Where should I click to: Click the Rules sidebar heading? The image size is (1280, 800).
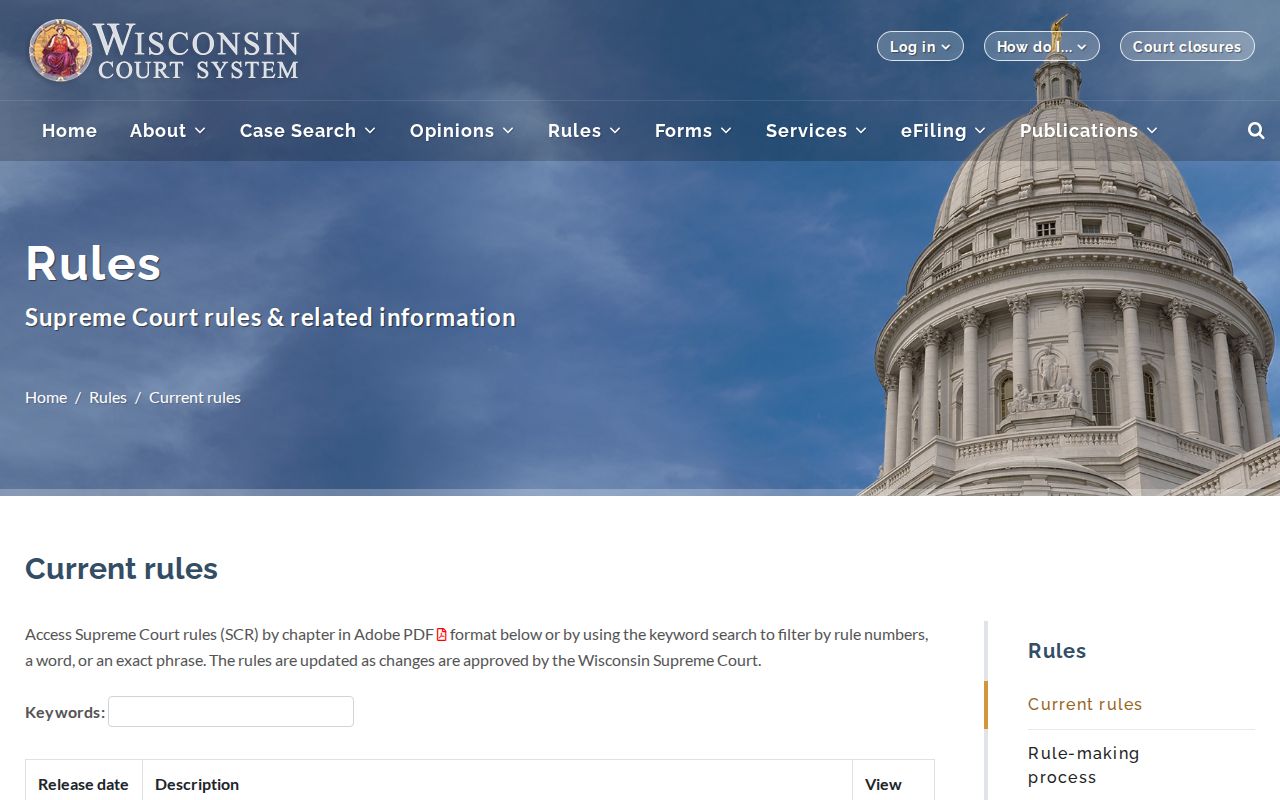pos(1057,651)
